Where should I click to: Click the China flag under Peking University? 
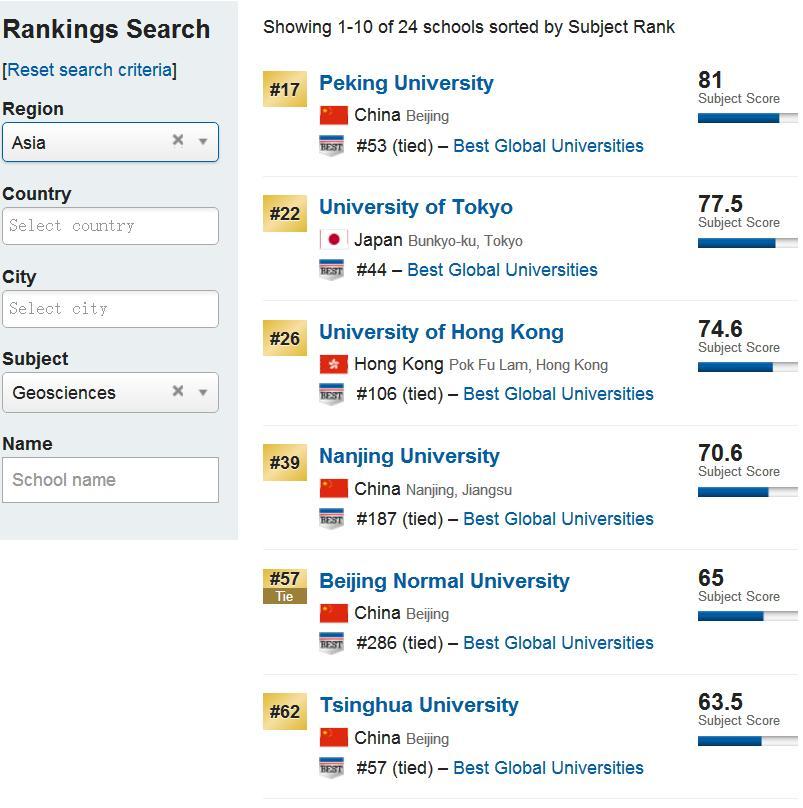tap(333, 116)
